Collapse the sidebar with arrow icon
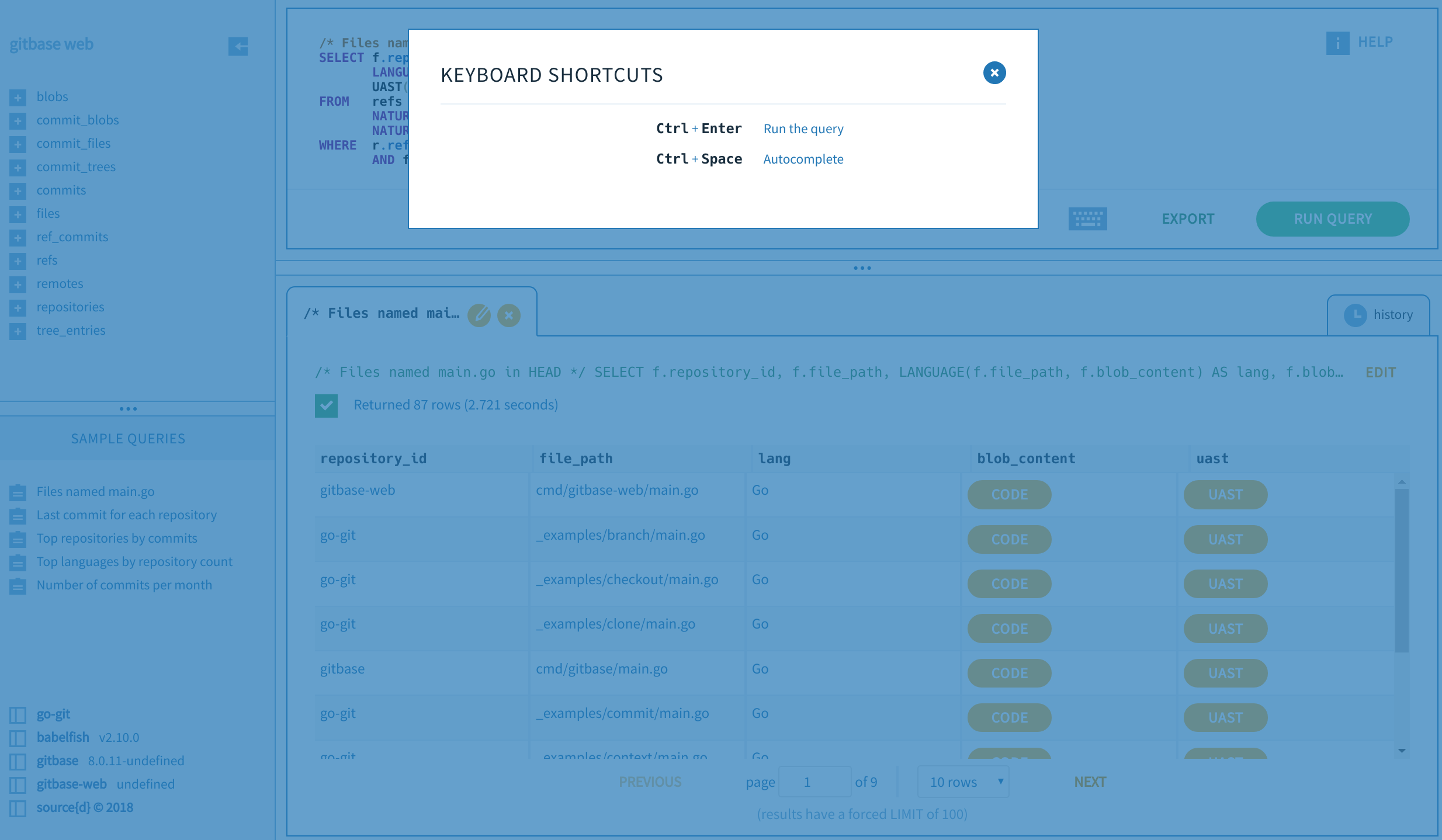Viewport: 1442px width, 840px height. coord(238,46)
